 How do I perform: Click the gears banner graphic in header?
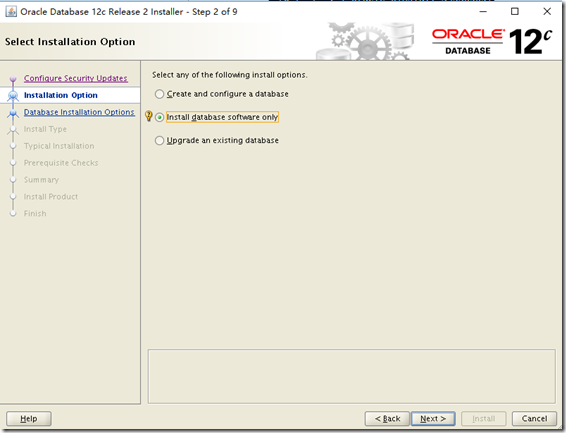tap(365, 41)
